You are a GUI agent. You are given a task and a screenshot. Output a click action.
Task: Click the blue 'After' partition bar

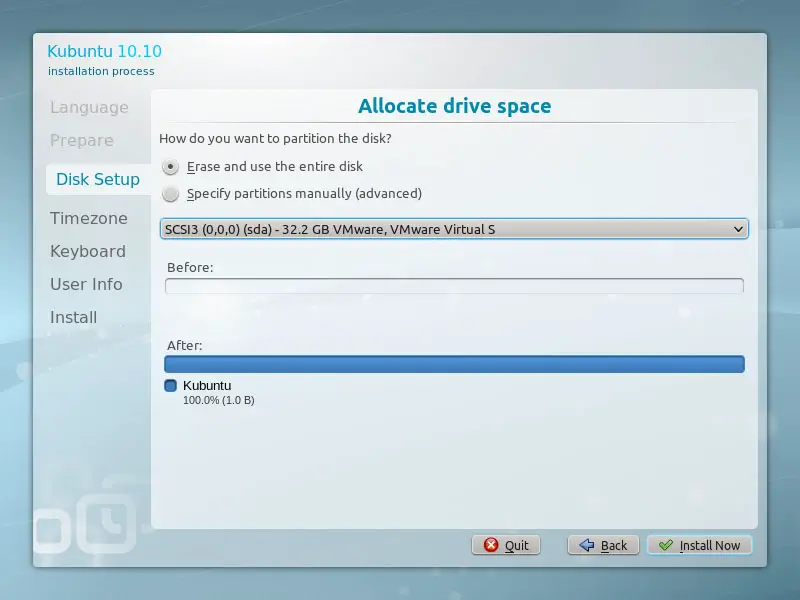pos(454,364)
